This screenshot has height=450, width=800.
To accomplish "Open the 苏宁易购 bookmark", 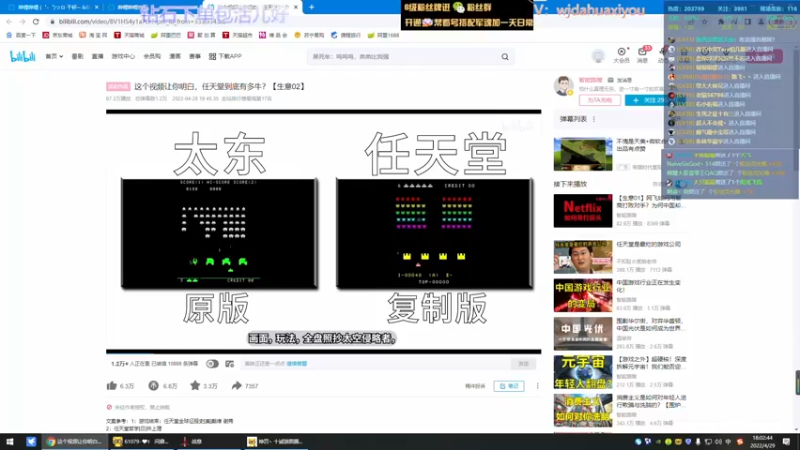I will click(x=309, y=35).
